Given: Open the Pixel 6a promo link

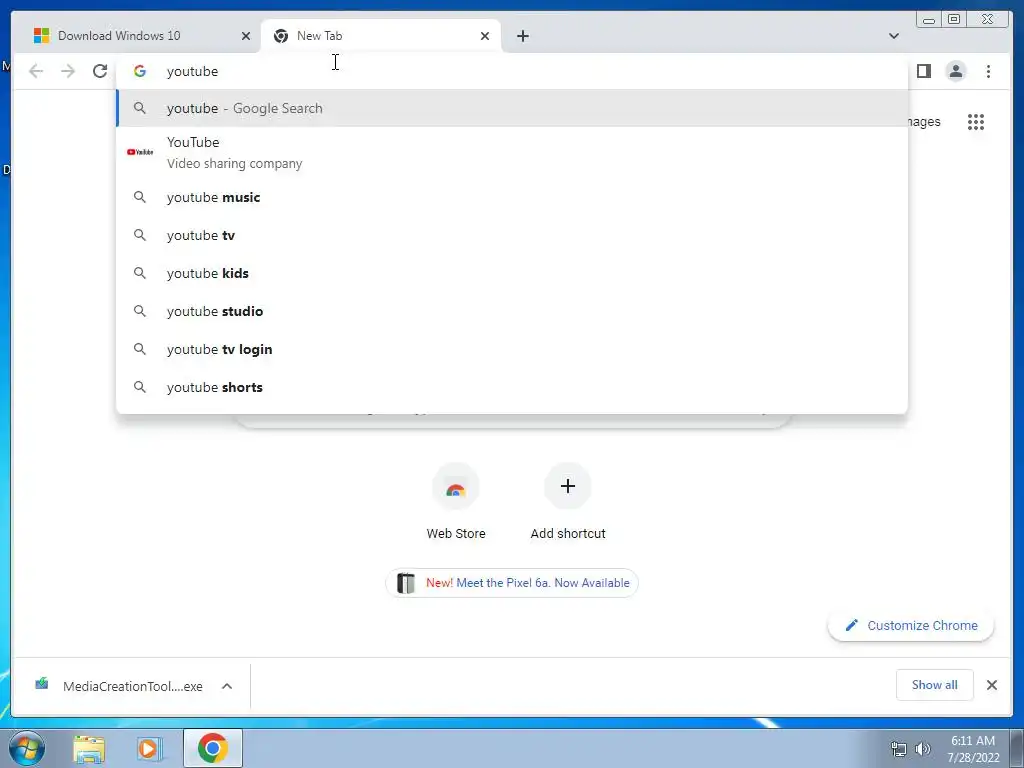Looking at the screenshot, I should pyautogui.click(x=512, y=583).
